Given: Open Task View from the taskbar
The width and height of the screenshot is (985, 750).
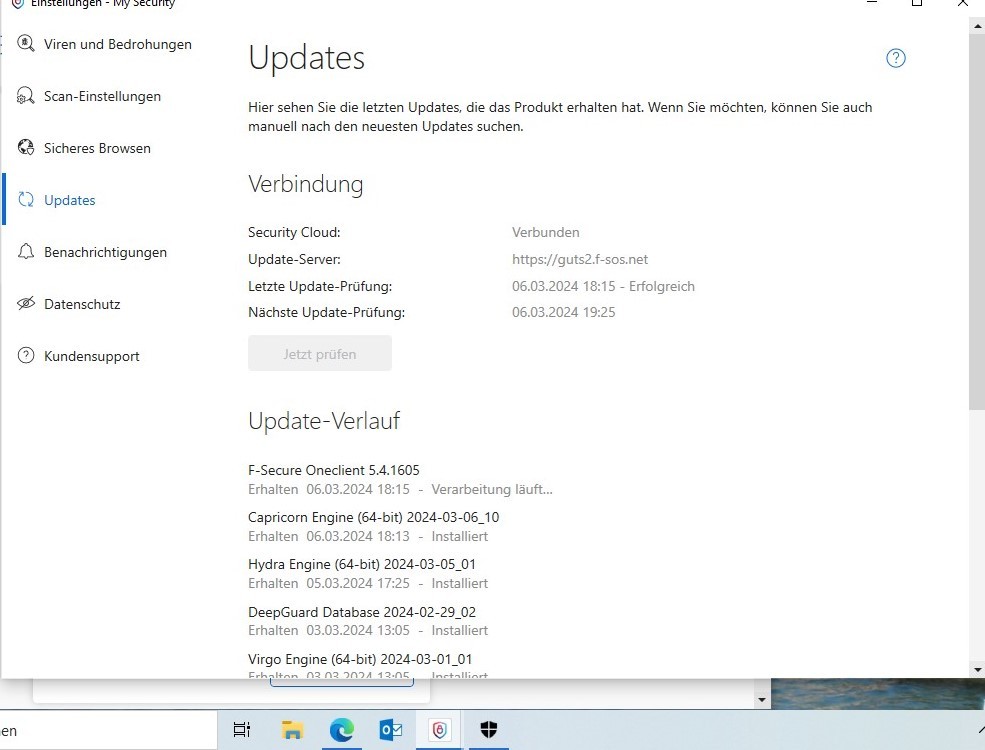Looking at the screenshot, I should (242, 731).
